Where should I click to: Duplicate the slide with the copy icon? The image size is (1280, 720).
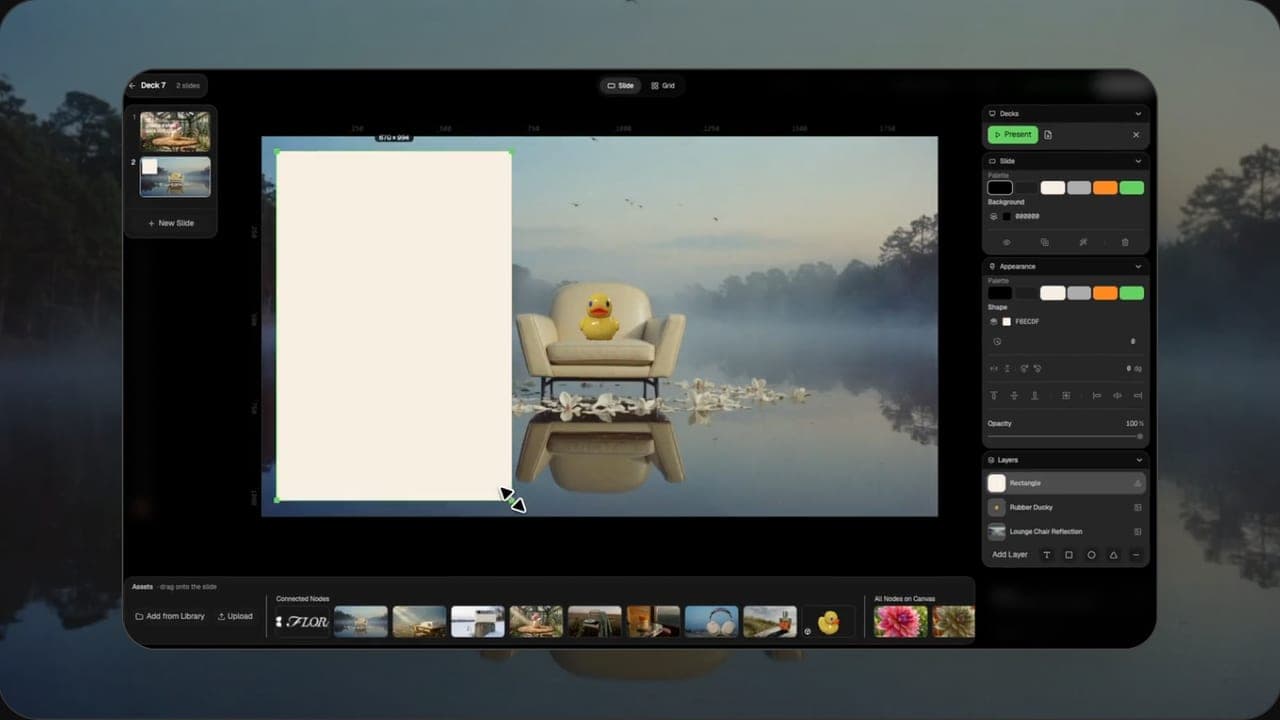[x=1045, y=242]
